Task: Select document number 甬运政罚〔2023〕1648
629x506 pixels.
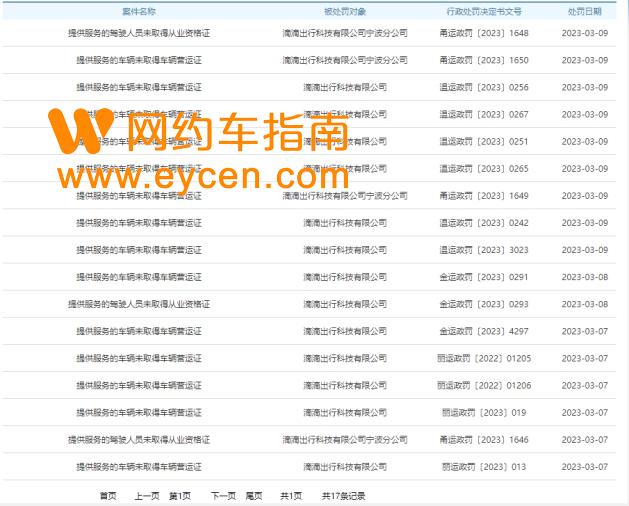Action: click(x=484, y=33)
